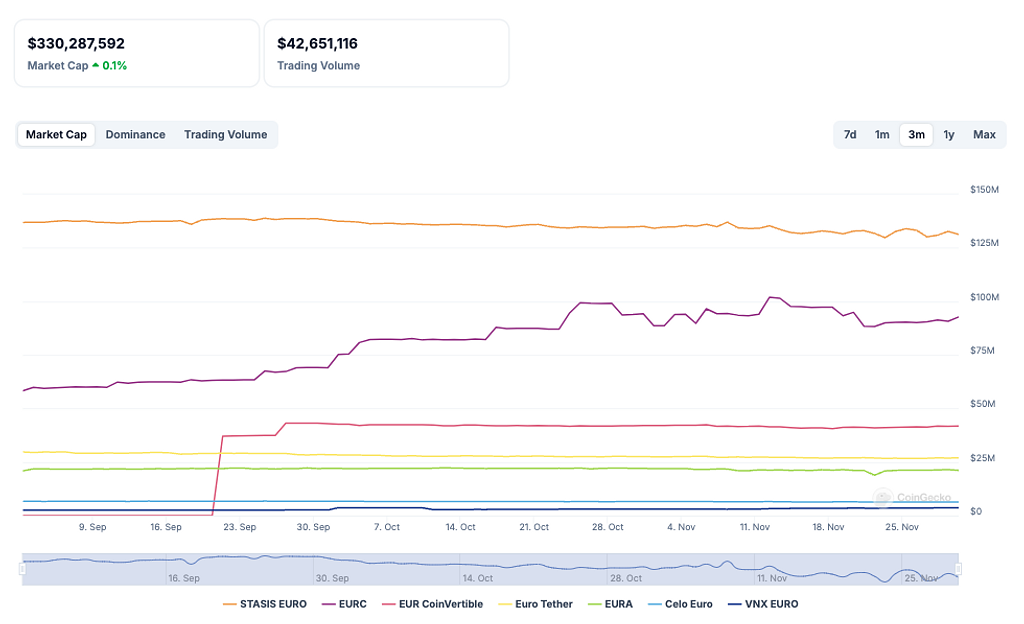
Task: Click the Trading Volume value card
Action: (x=386, y=53)
